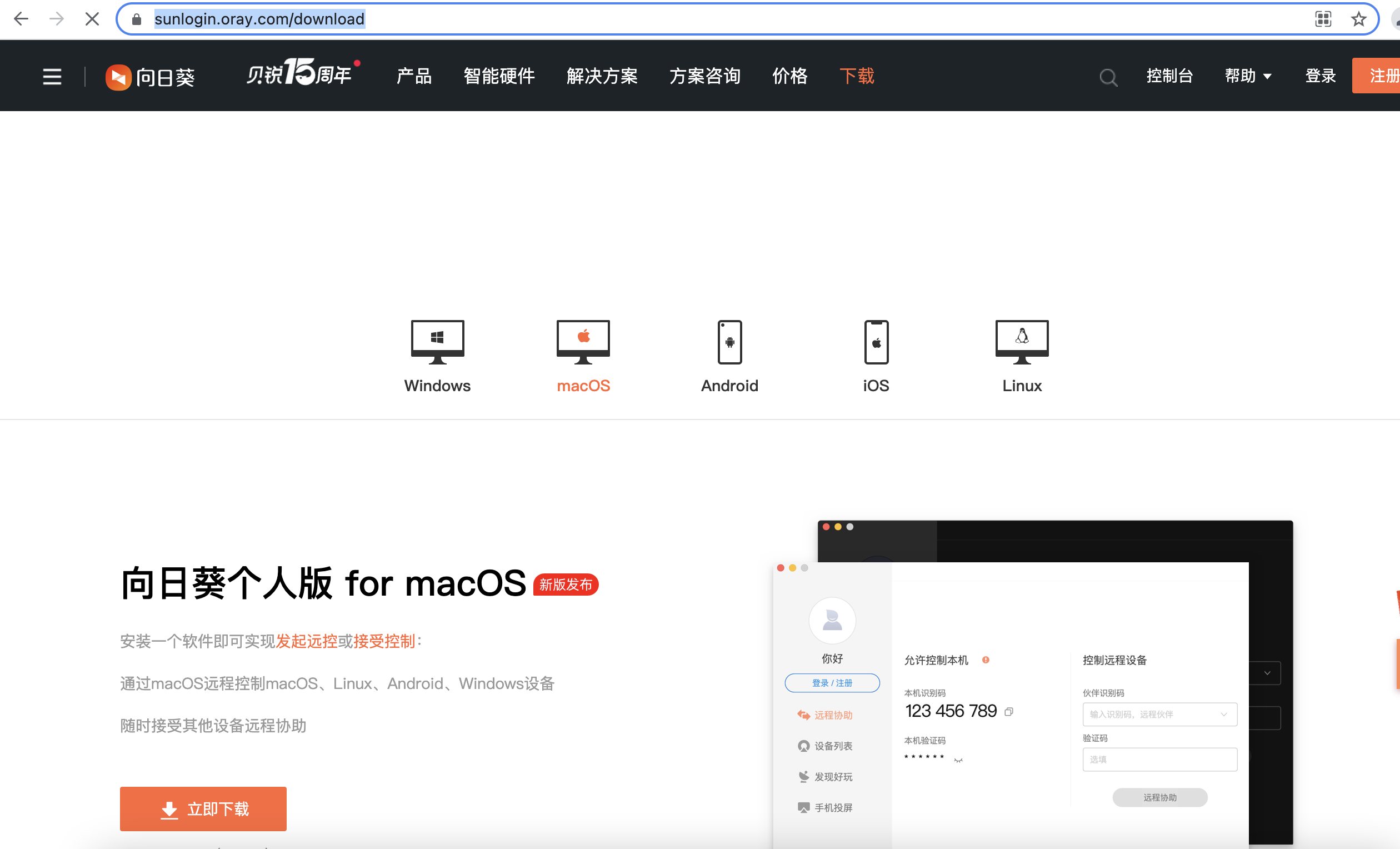Click the 立即下载 download button

[x=203, y=808]
